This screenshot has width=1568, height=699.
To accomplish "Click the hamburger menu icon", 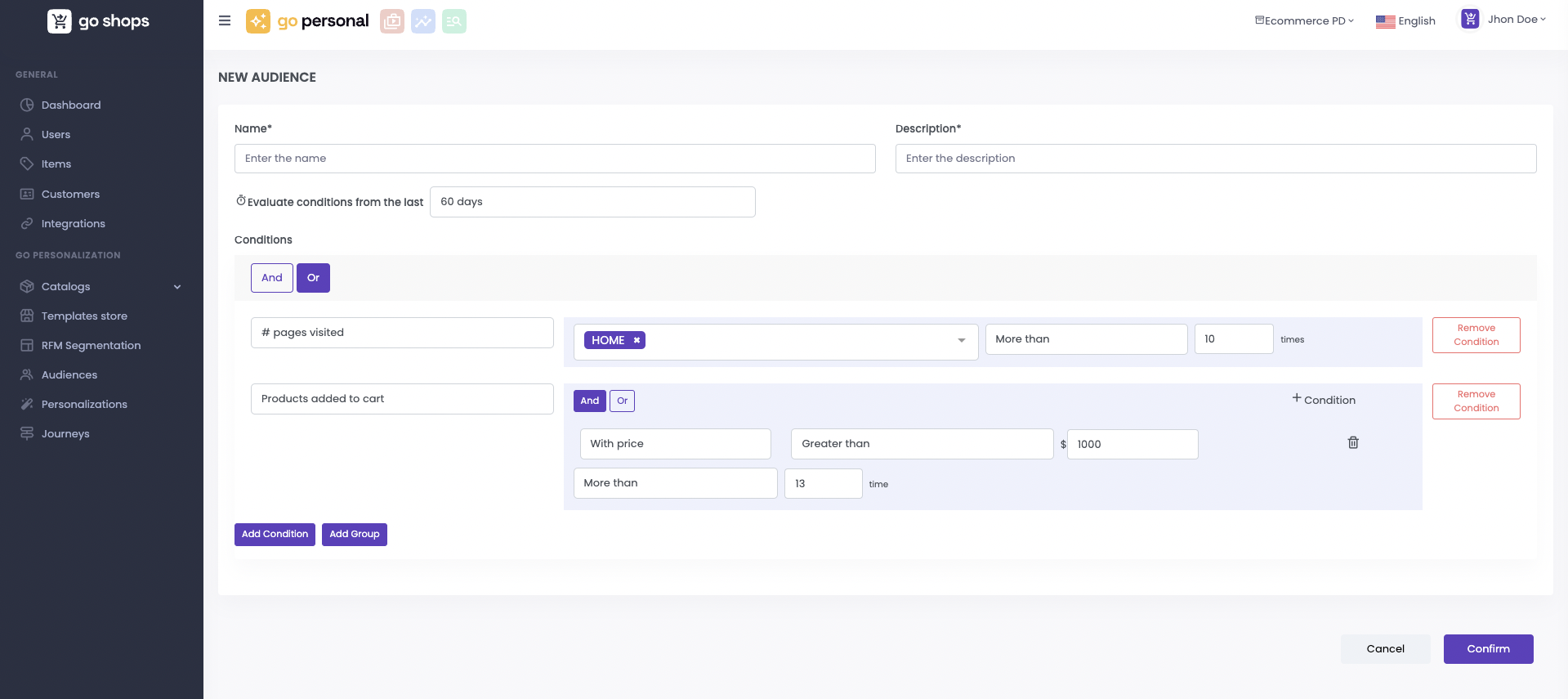I will click(225, 21).
